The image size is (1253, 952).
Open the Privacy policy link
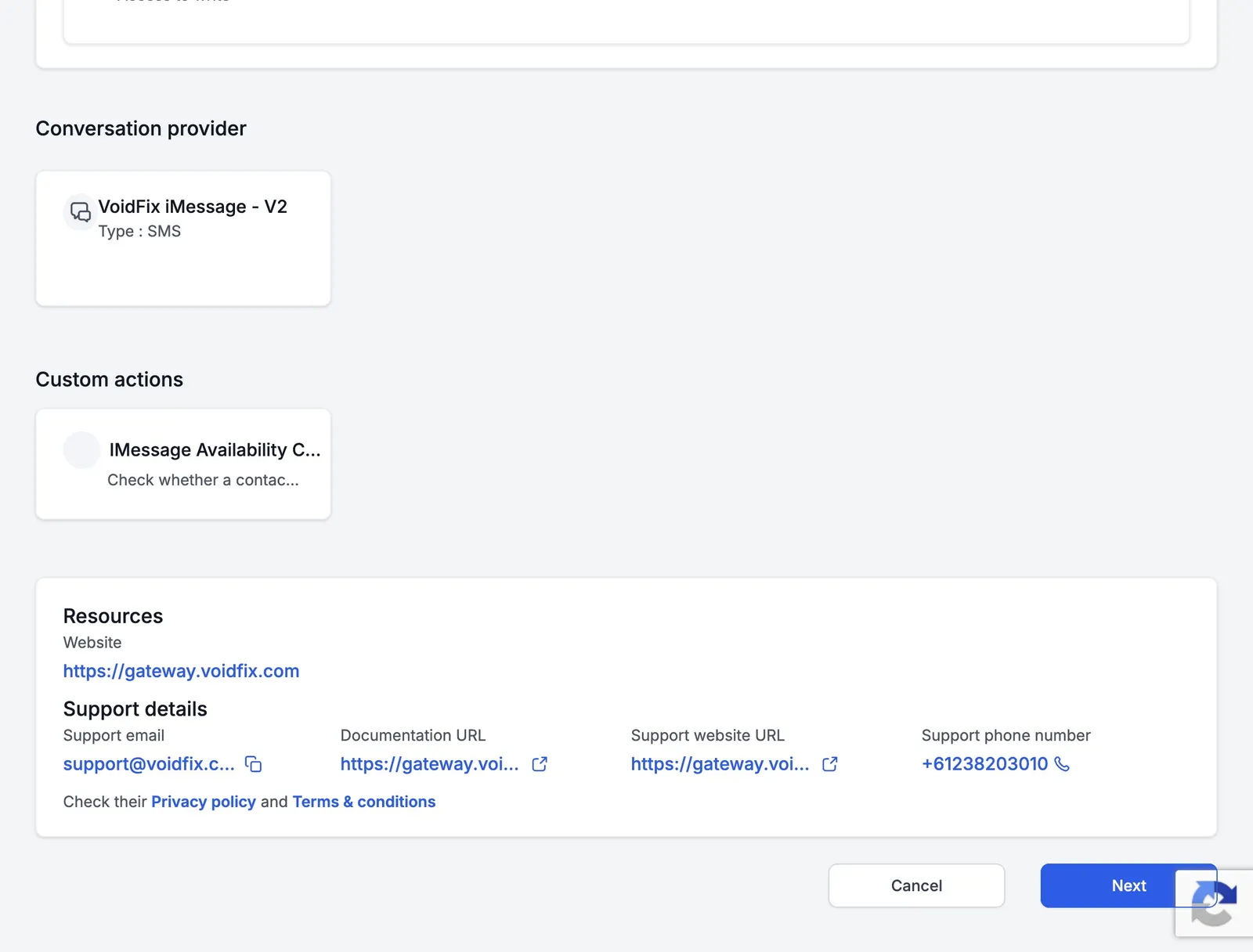(204, 802)
